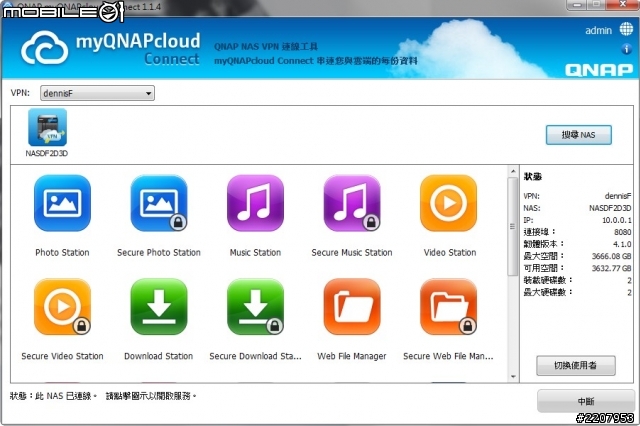Screen dimensions: 640x426
Task: Close the myQNAPcloud Connect window
Action: pos(622,4)
